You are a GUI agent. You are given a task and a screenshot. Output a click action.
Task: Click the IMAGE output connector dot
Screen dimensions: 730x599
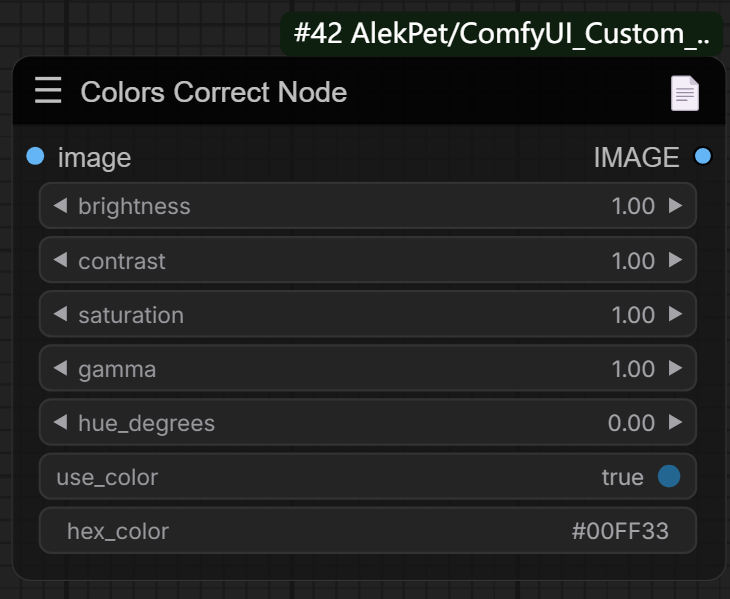[x=702, y=156]
